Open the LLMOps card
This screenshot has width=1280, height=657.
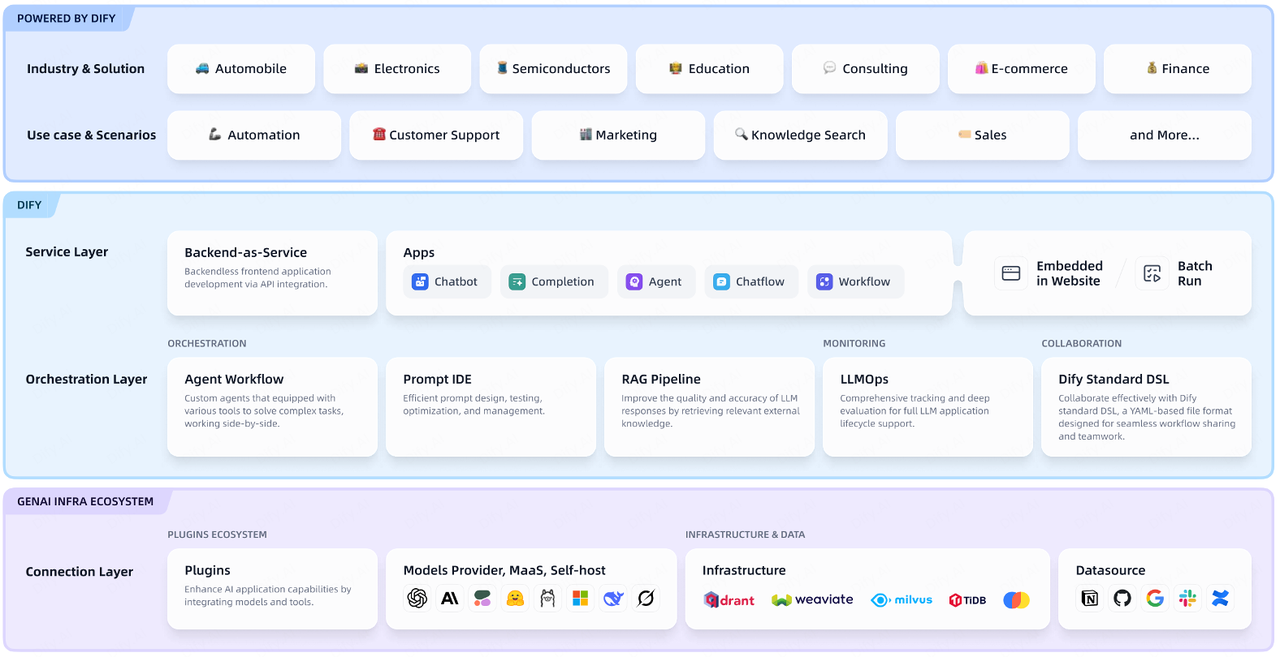tap(928, 407)
